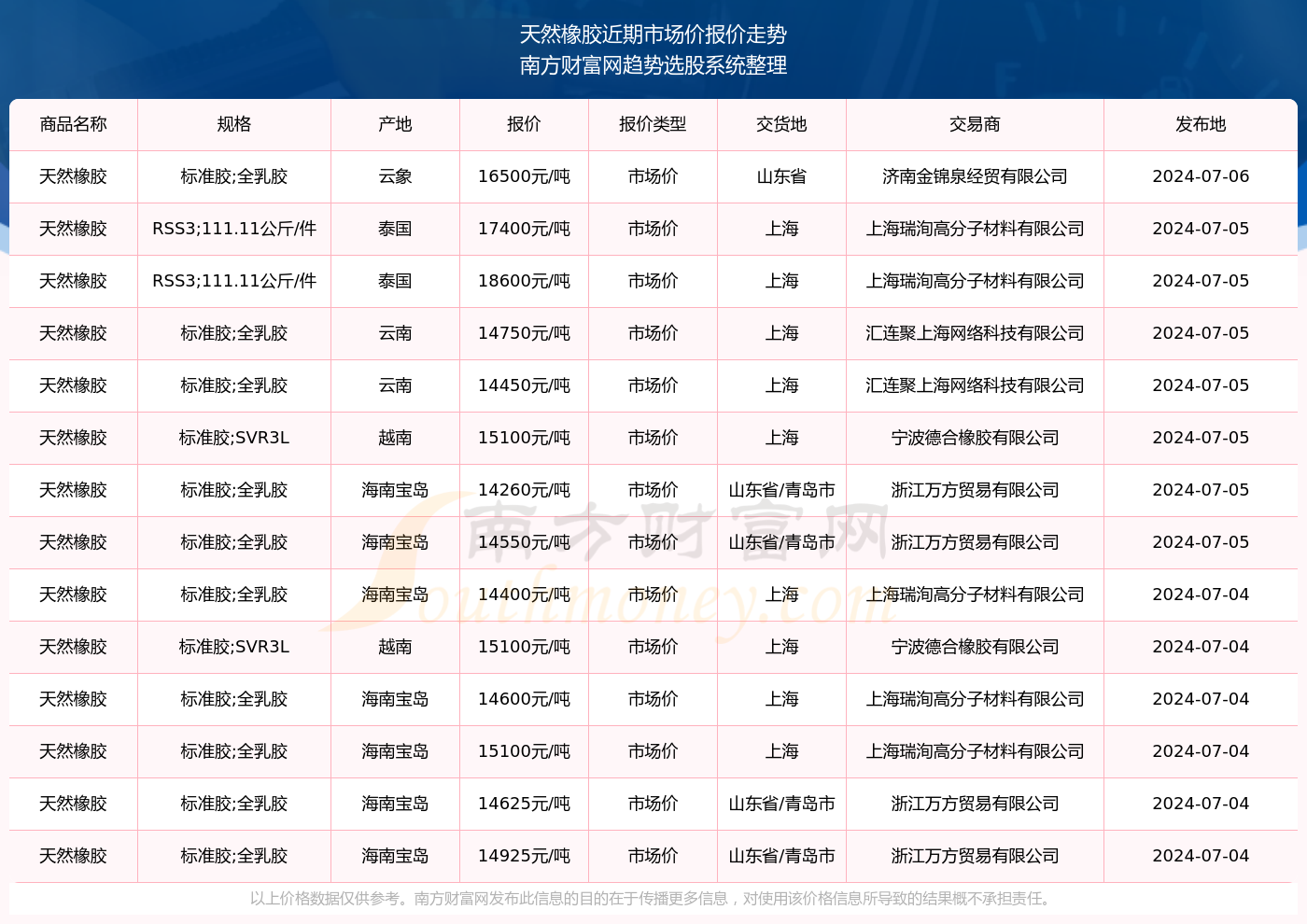This screenshot has height=924, width=1307.
Task: Click 汇连聚上海网络科技有限公司 in the 14450元/吨 row
Action: [x=975, y=385]
